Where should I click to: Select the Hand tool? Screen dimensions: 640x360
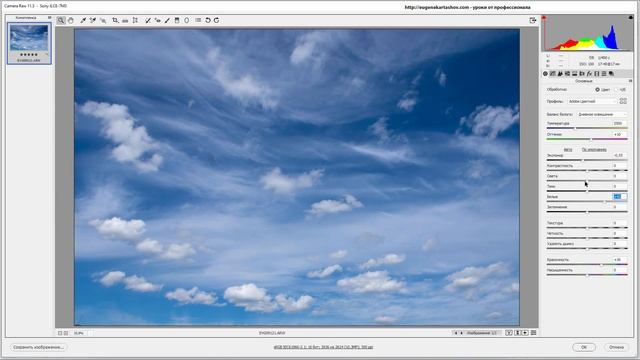point(71,20)
